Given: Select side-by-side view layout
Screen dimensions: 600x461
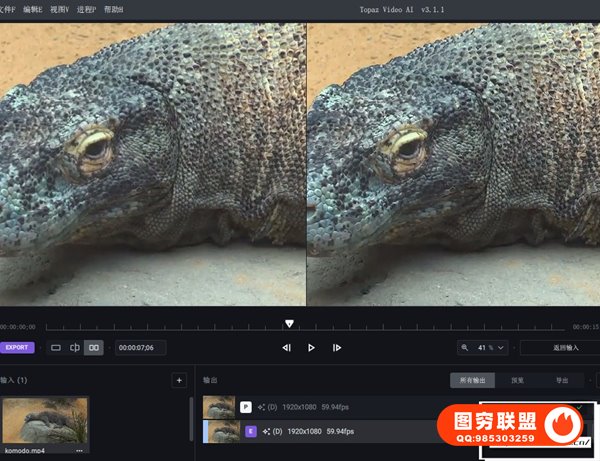Looking at the screenshot, I should tap(94, 347).
